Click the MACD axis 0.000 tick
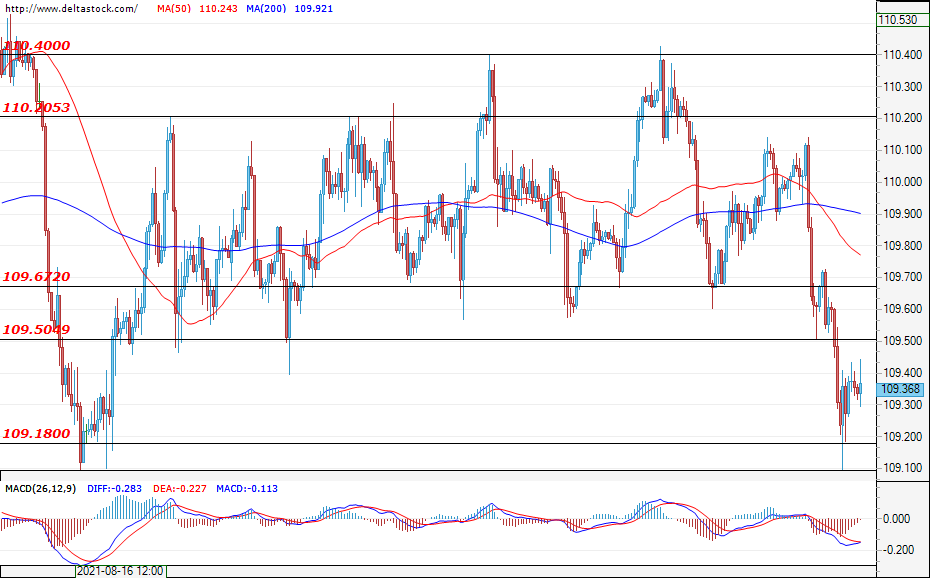The image size is (930, 578). (897, 519)
